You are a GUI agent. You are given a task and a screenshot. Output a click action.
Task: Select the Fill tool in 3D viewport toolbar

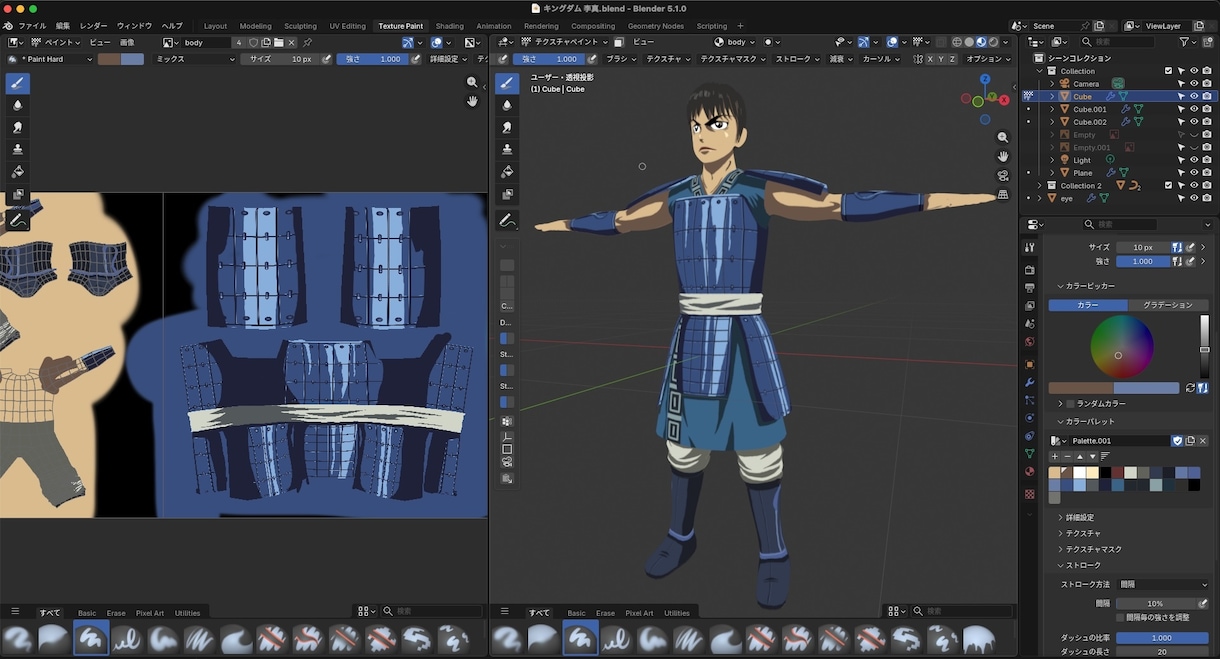tap(507, 172)
